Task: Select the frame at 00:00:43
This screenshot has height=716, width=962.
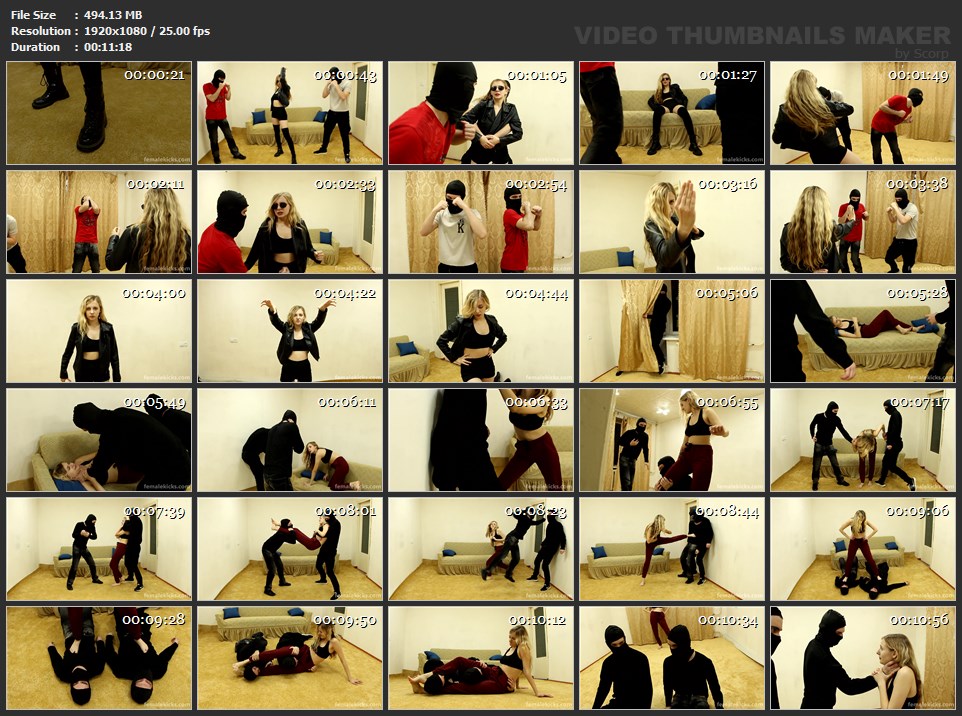Action: (x=290, y=113)
